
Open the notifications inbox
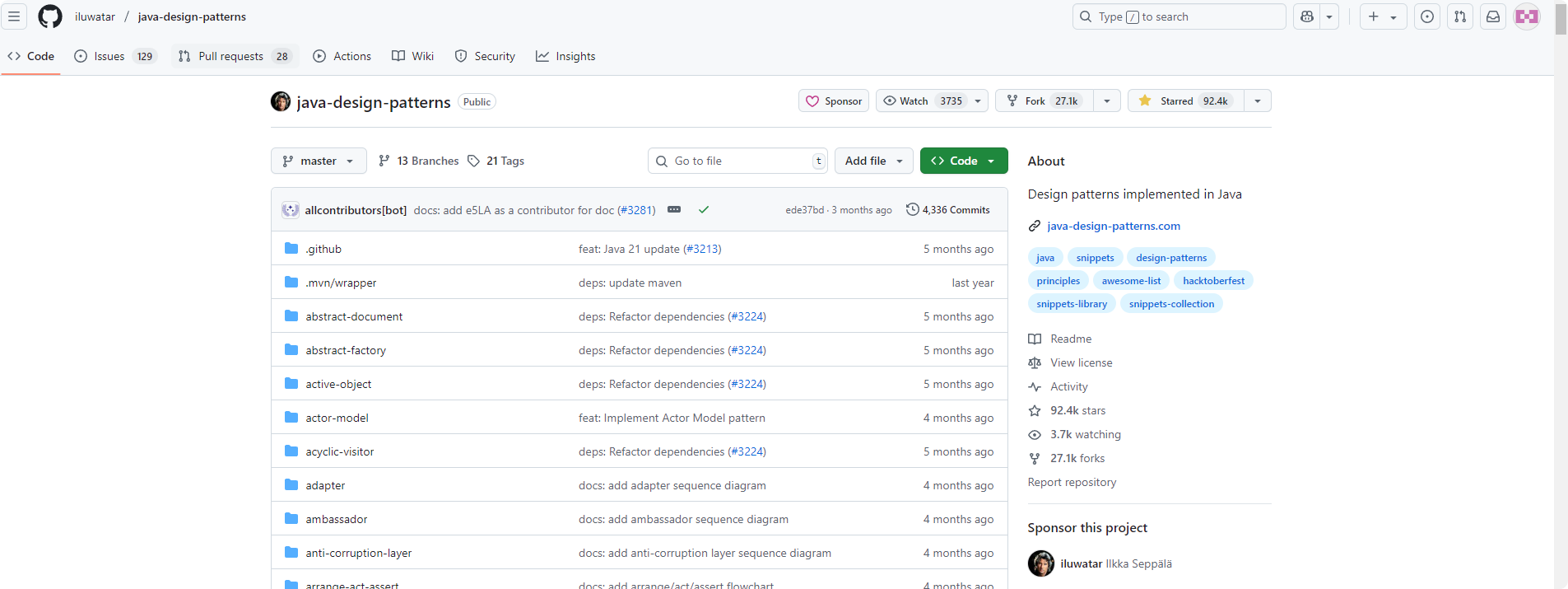(x=1493, y=16)
